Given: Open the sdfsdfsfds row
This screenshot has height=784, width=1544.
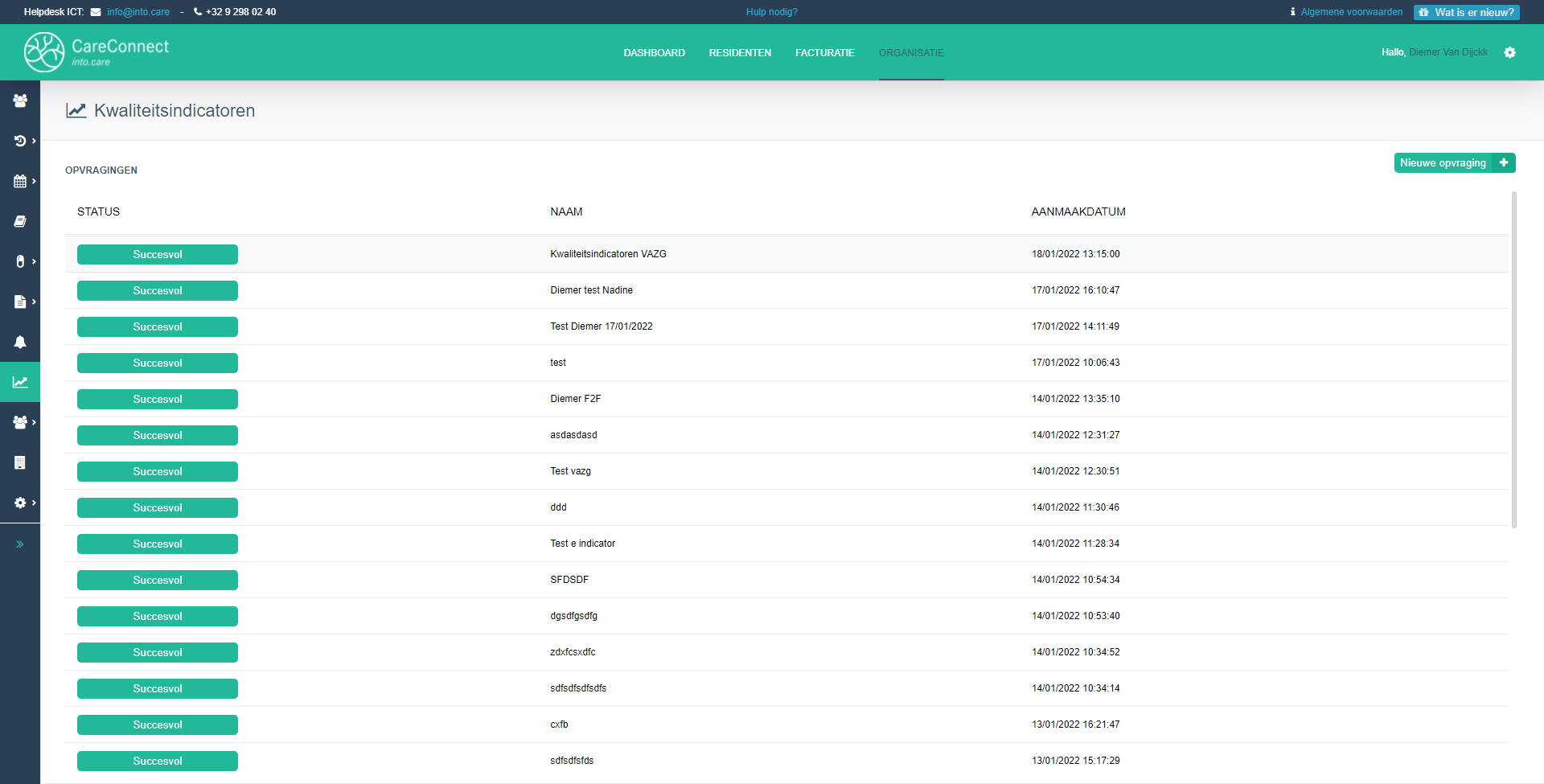Looking at the screenshot, I should click(x=786, y=761).
